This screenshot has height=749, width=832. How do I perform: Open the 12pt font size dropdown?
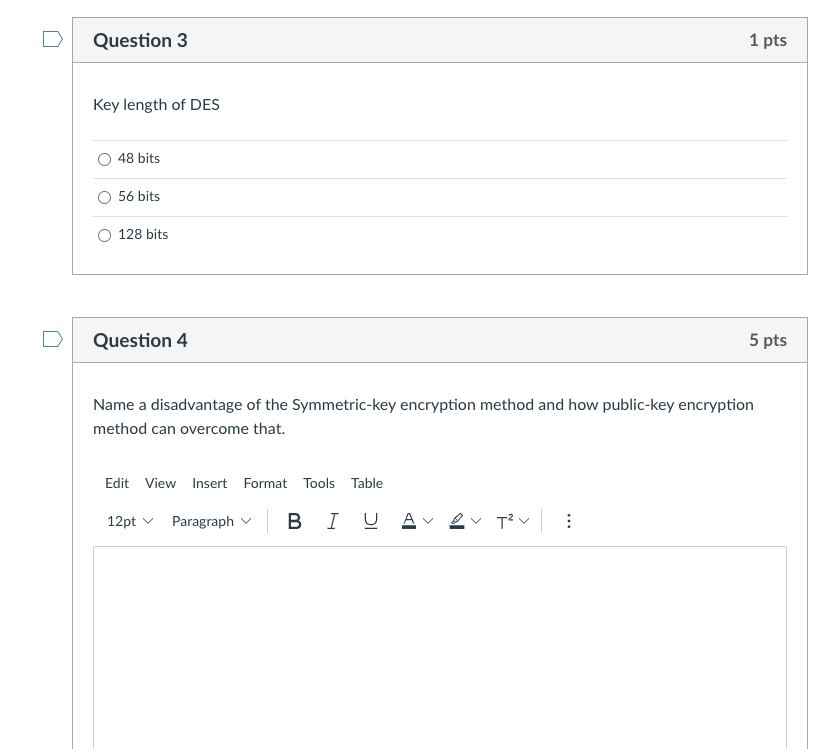click(130, 521)
